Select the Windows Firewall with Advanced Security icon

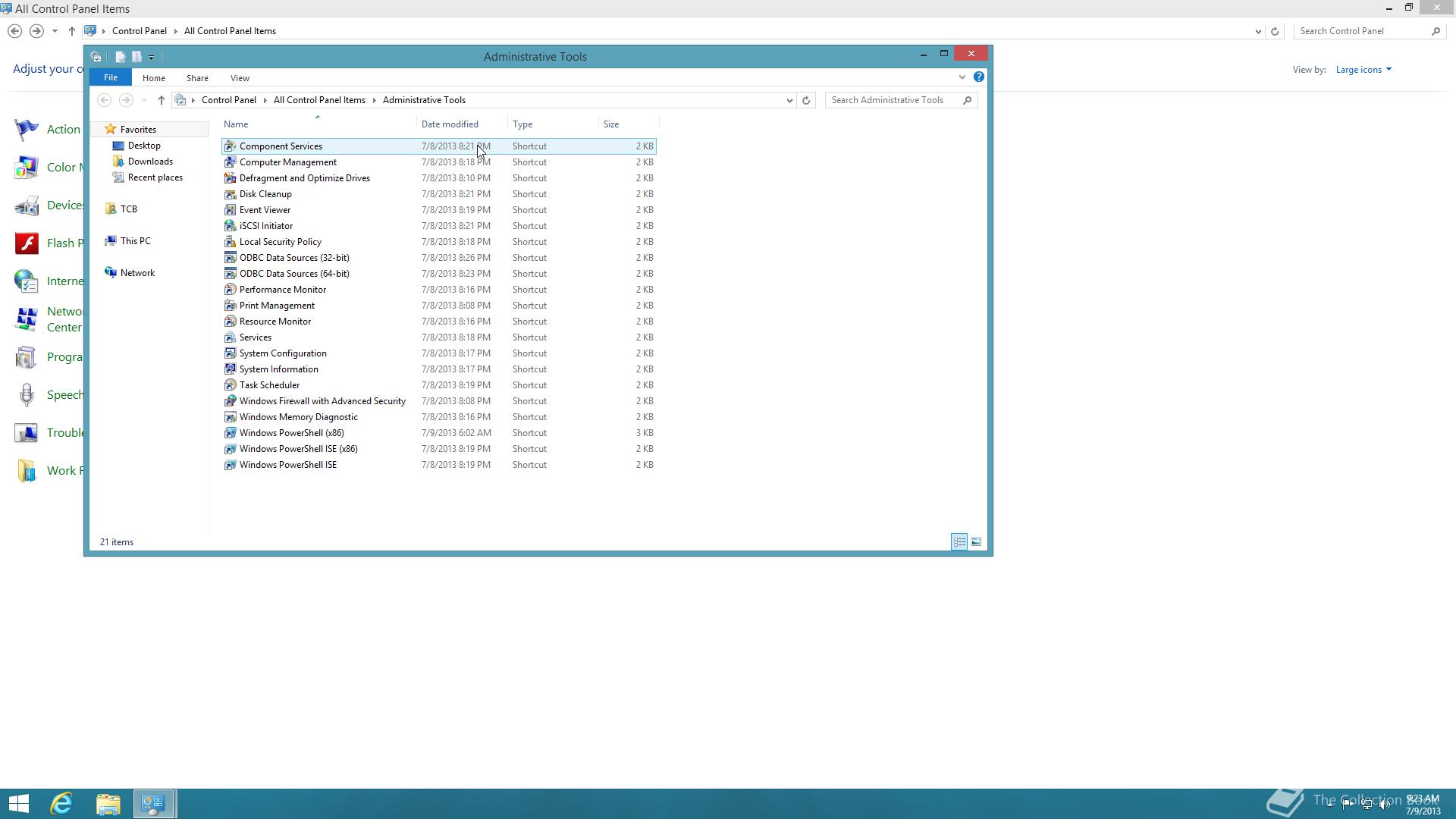pyautogui.click(x=230, y=401)
